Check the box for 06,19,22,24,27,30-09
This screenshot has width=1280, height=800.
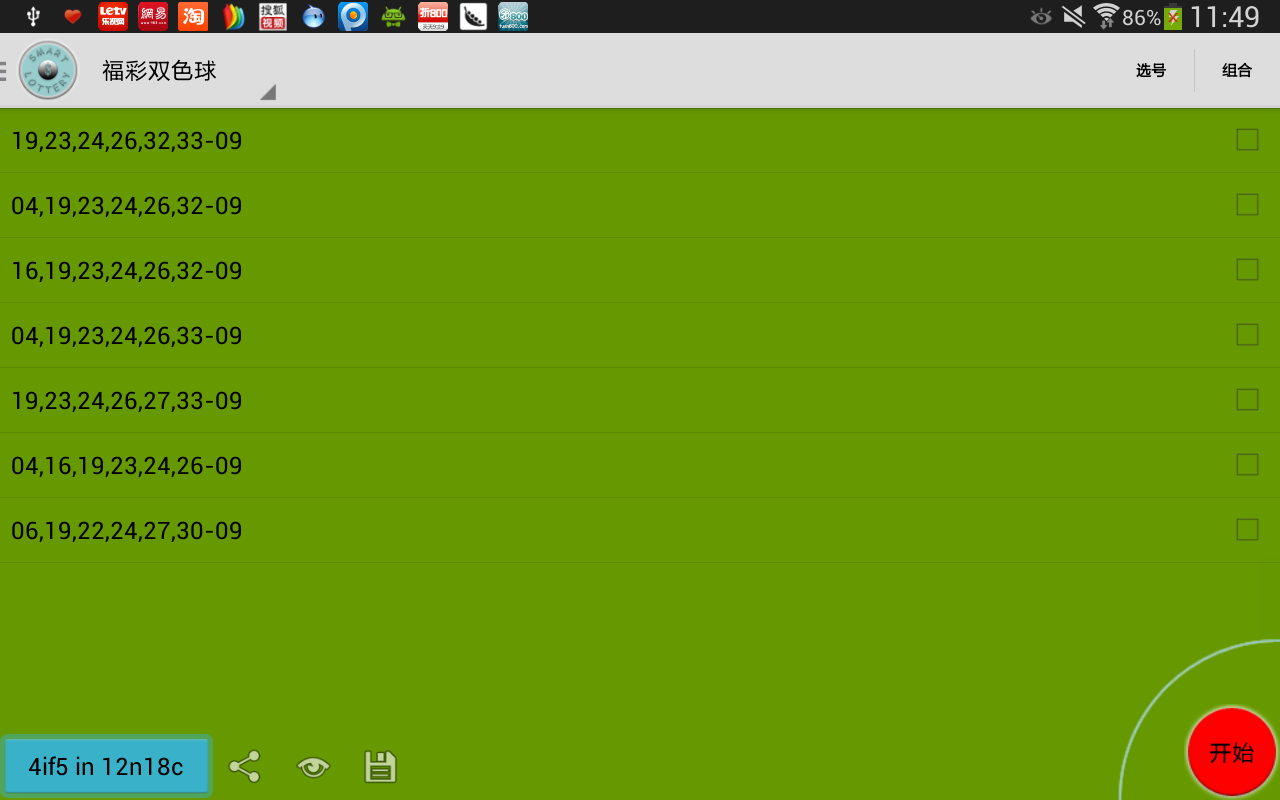pos(1247,530)
